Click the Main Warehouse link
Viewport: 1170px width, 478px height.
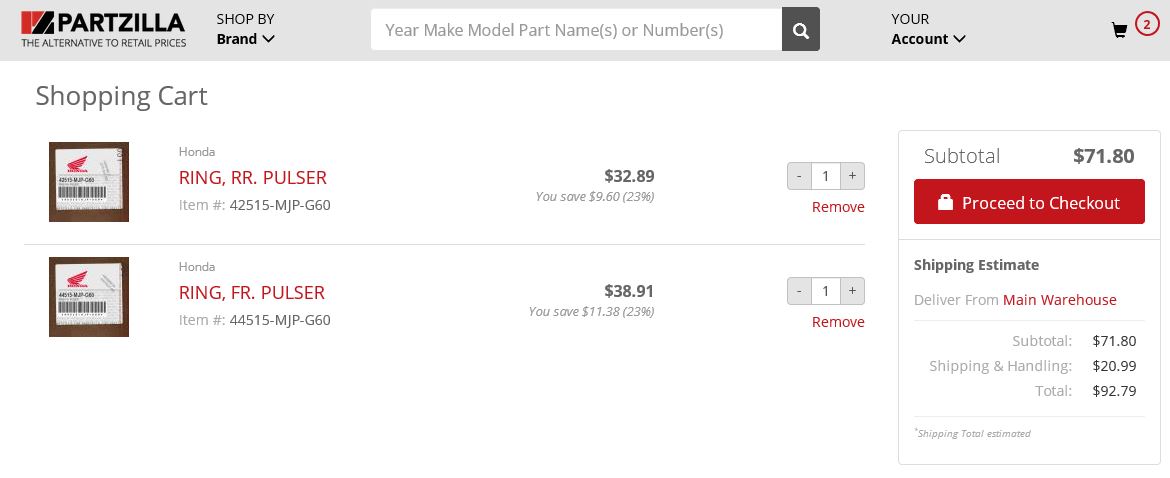pyautogui.click(x=1059, y=300)
